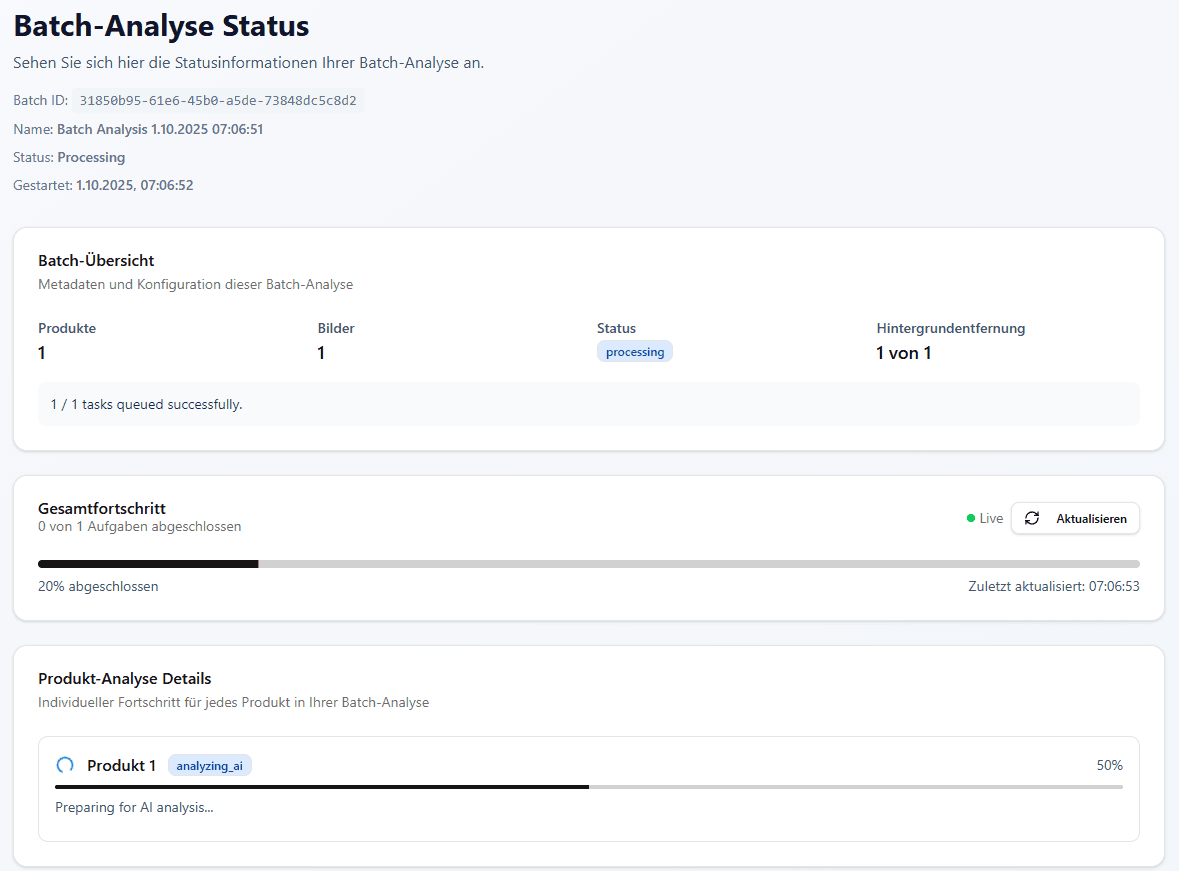Click the 50% label on Produkt 1

tap(1109, 766)
